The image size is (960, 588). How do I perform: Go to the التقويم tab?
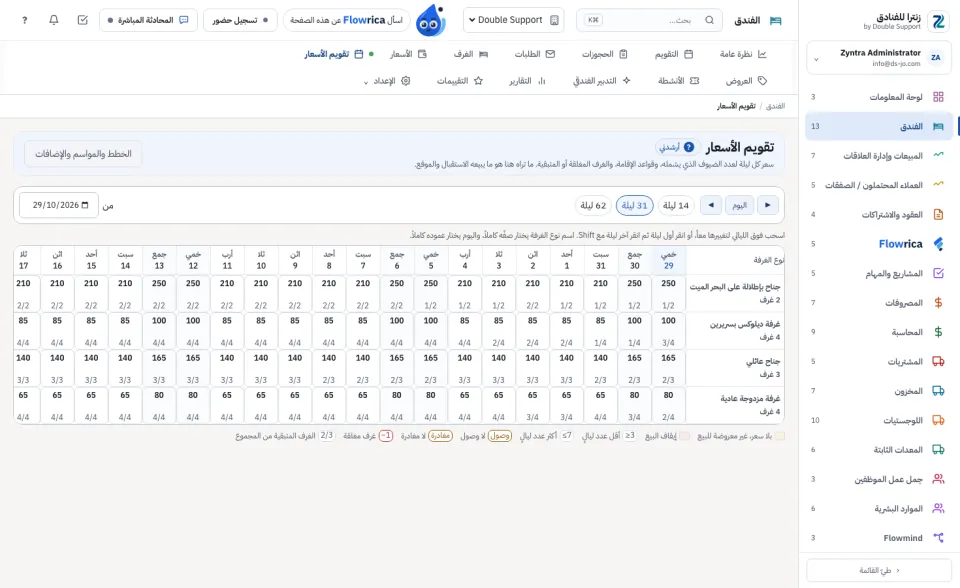click(673, 54)
